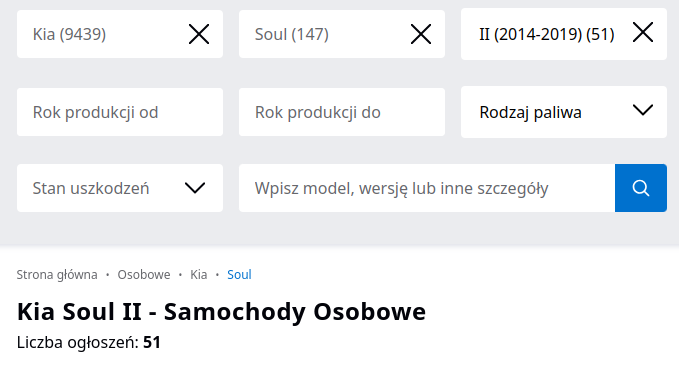Click the Liczba ogłoszeń: 51 count text
Screen dimensions: 679x388
(89, 343)
